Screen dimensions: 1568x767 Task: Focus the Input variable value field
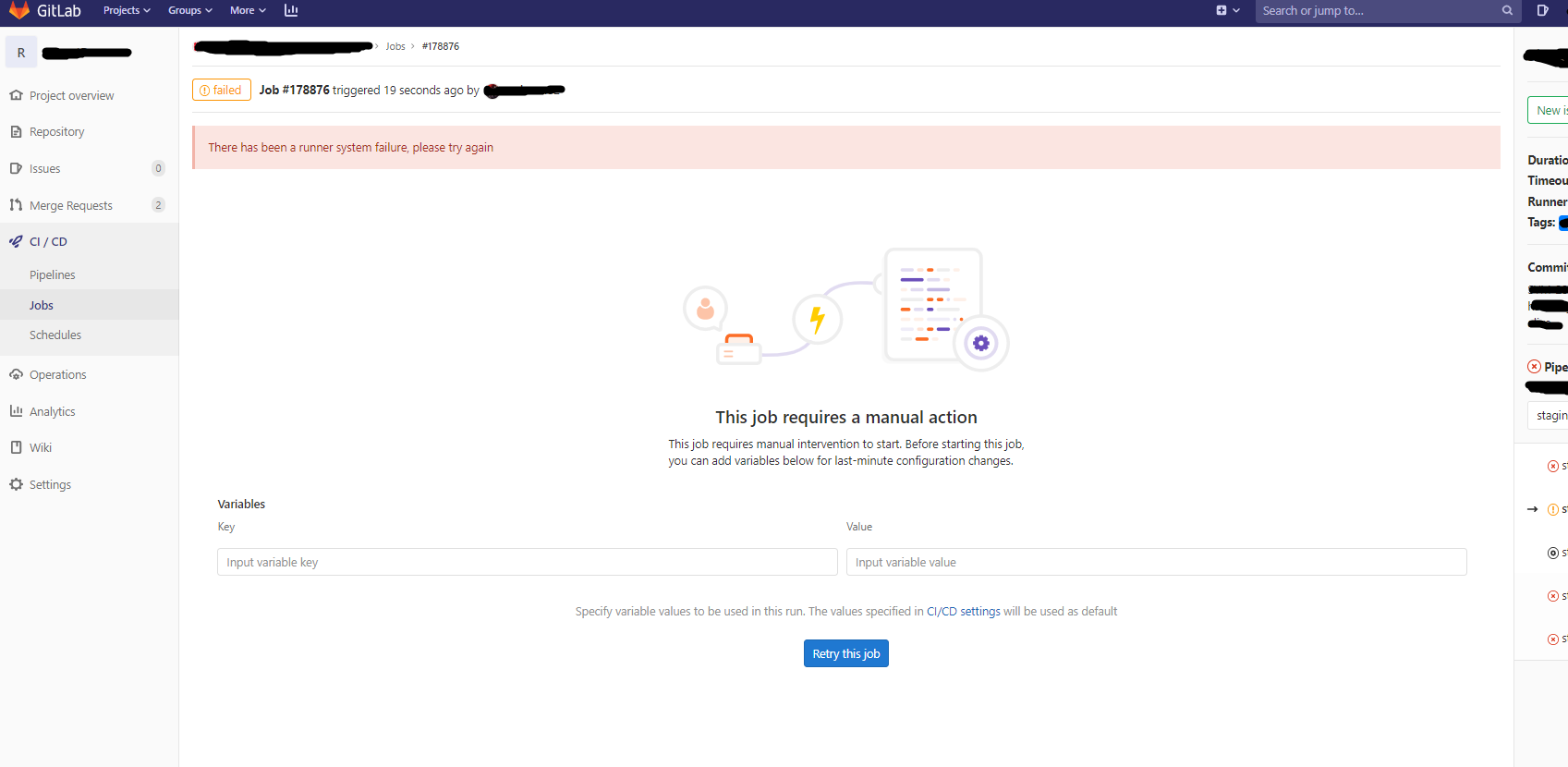click(1156, 562)
